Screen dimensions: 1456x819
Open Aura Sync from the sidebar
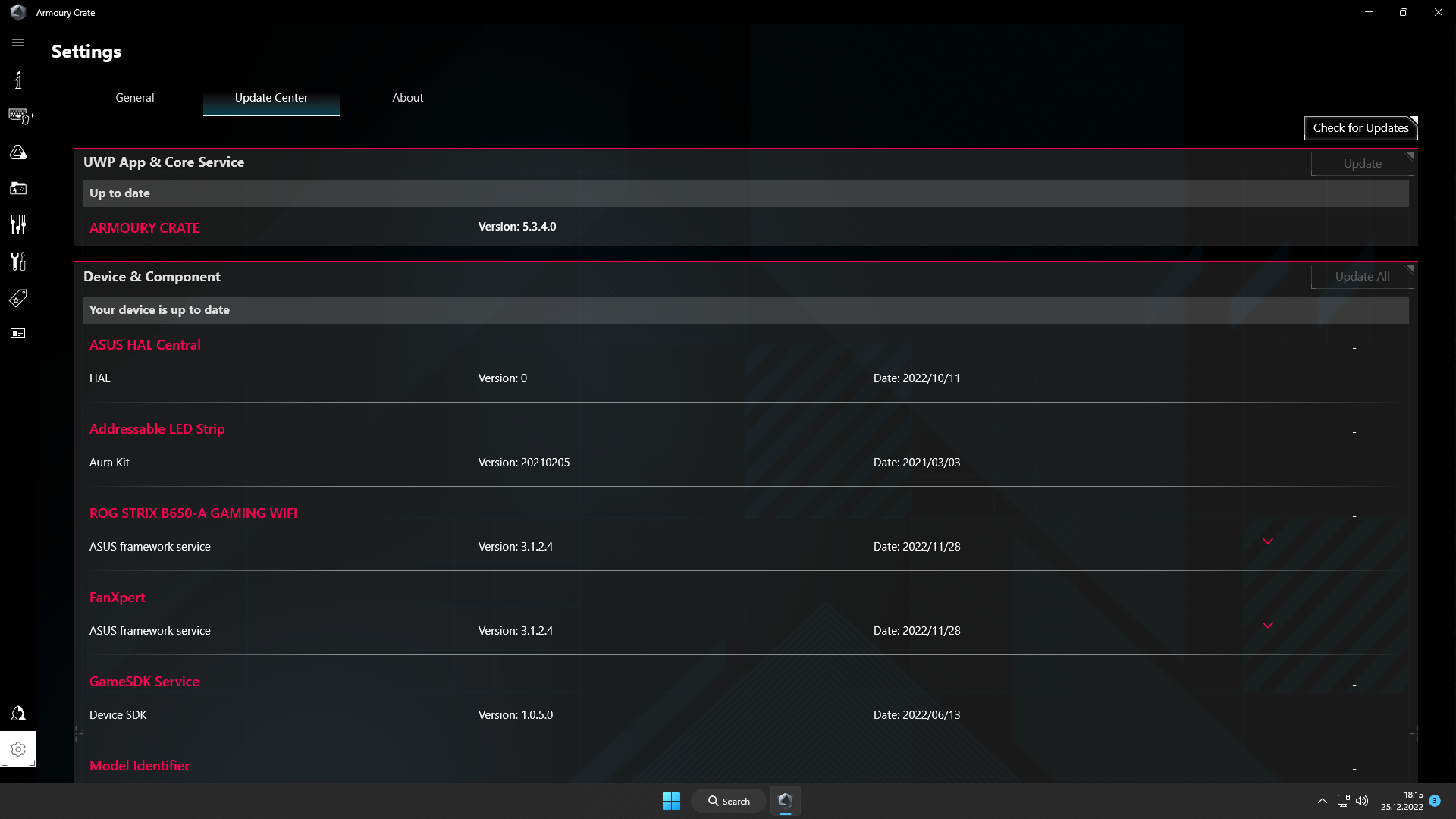[x=18, y=152]
